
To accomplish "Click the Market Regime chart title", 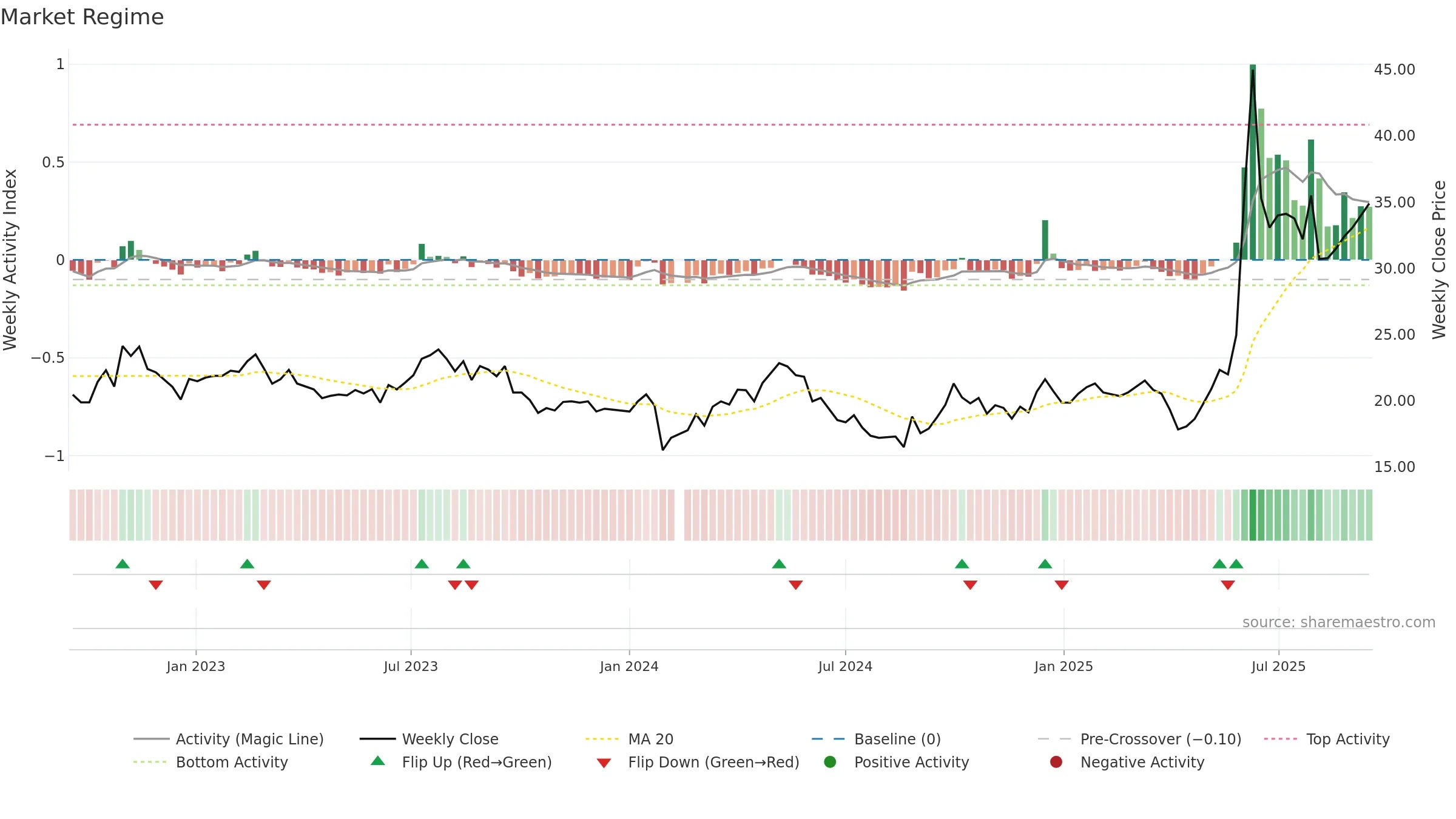I will [82, 17].
